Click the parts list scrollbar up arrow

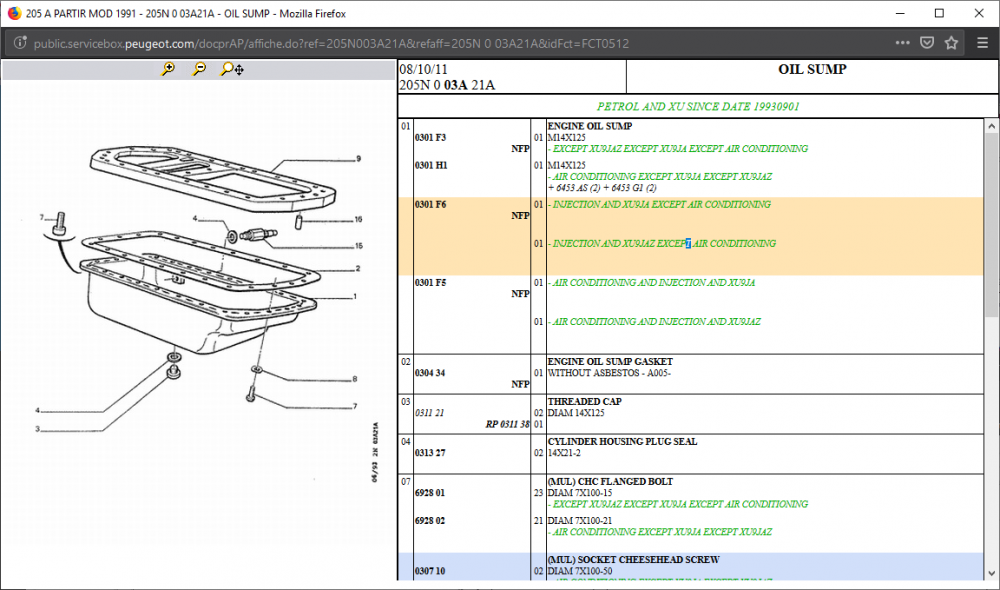tap(991, 126)
